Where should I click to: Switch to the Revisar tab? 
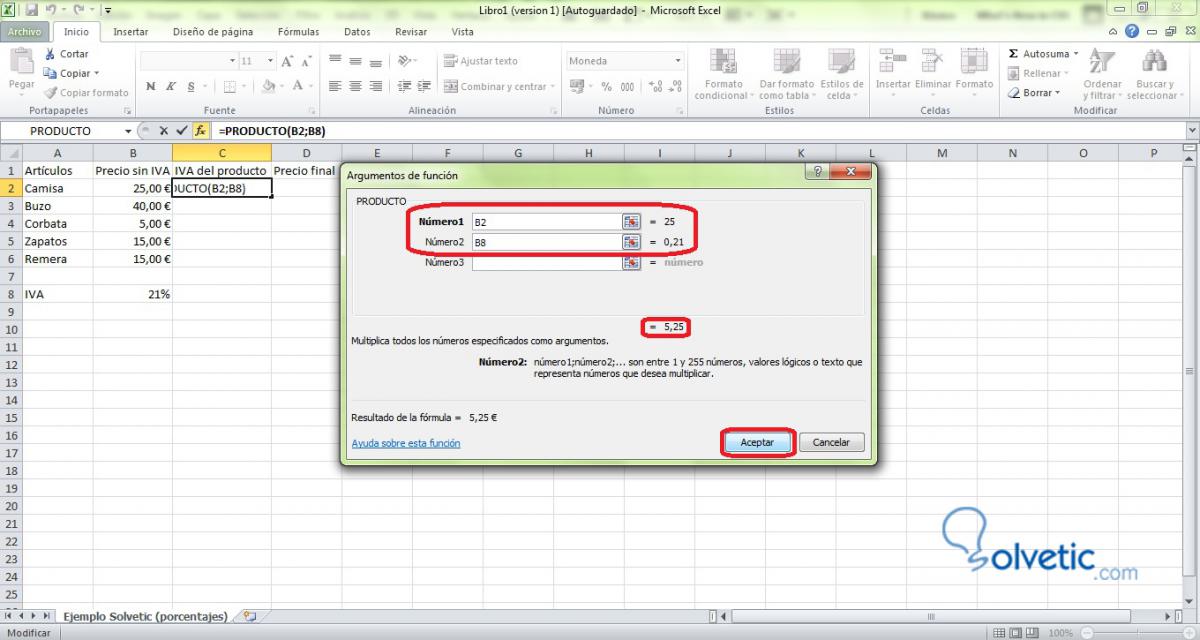click(x=411, y=31)
